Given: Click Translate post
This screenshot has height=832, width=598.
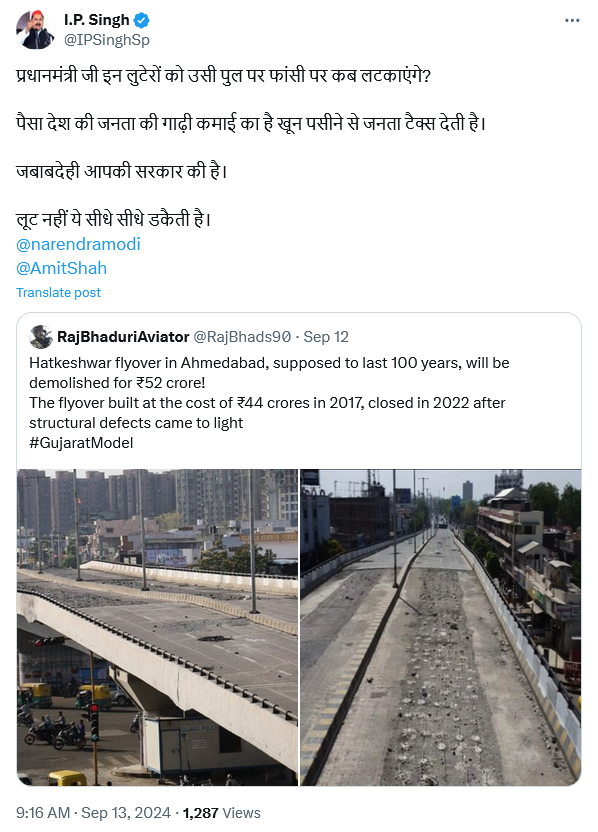Looking at the screenshot, I should [x=58, y=292].
